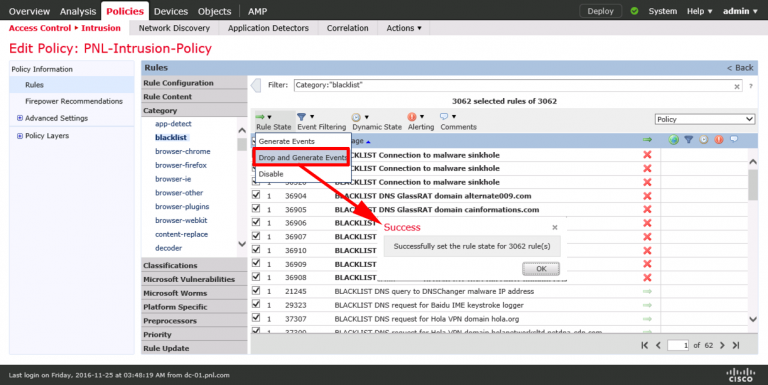Click green arrow state icon for rule 21245
Screen dimensions: 768x385
click(647, 291)
